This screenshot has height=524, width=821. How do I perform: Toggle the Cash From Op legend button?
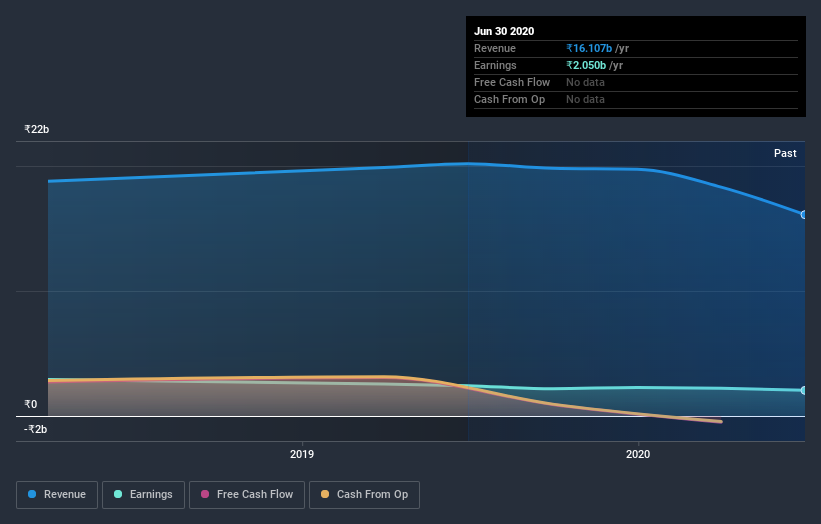[364, 495]
